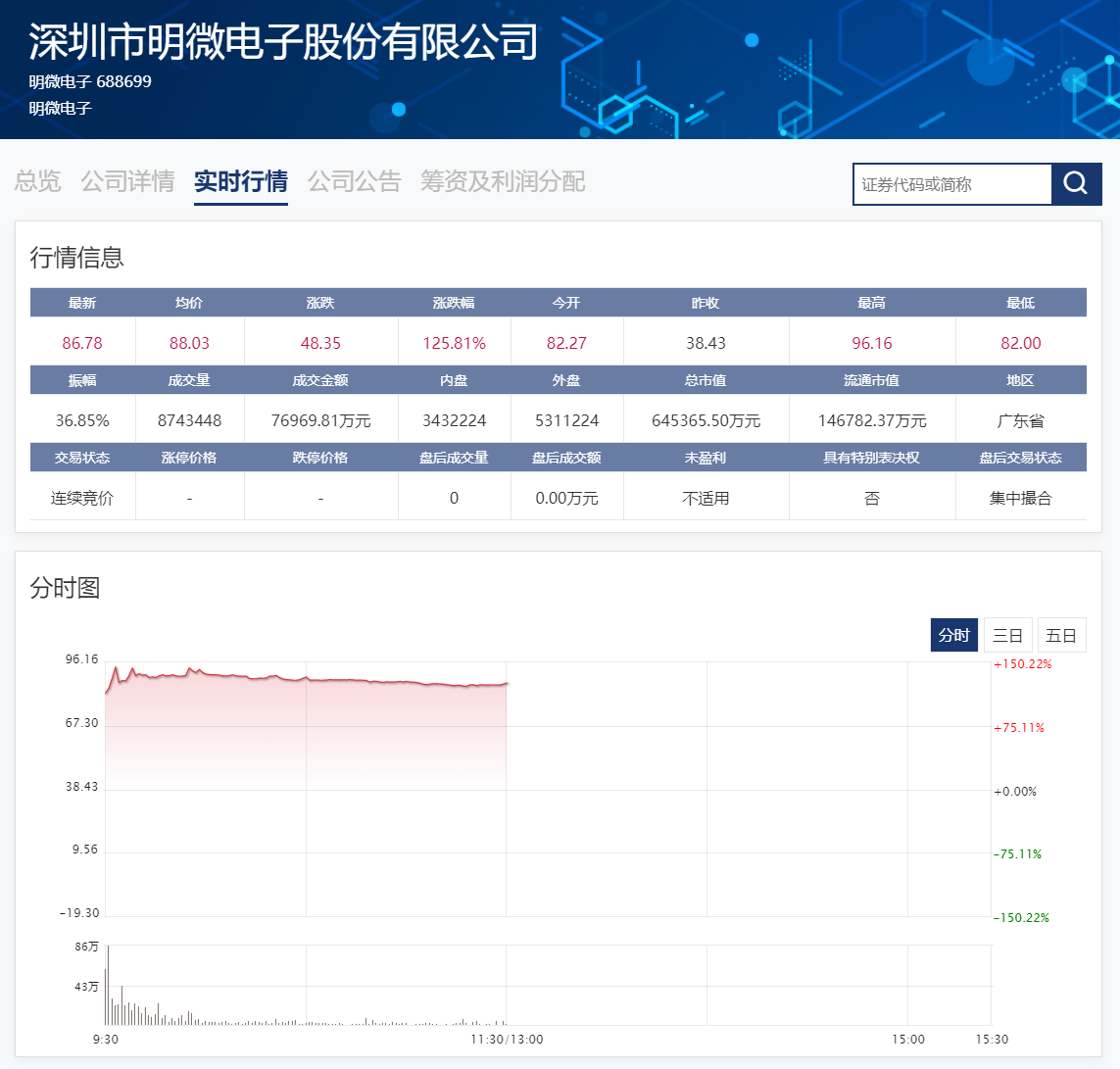Image resolution: width=1120 pixels, height=1069 pixels.
Task: Go to 筹资及利润分配 tab
Action: click(502, 181)
